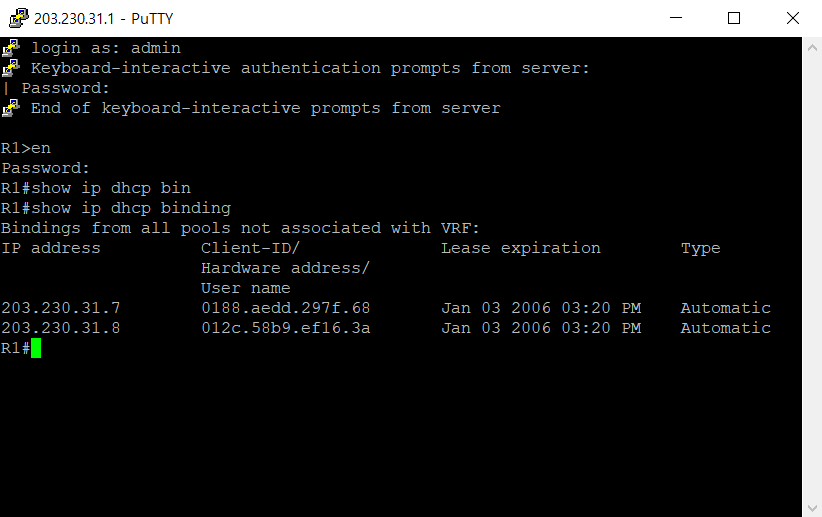Click hardware address 012c.58b9.ef16.3a

tap(286, 328)
